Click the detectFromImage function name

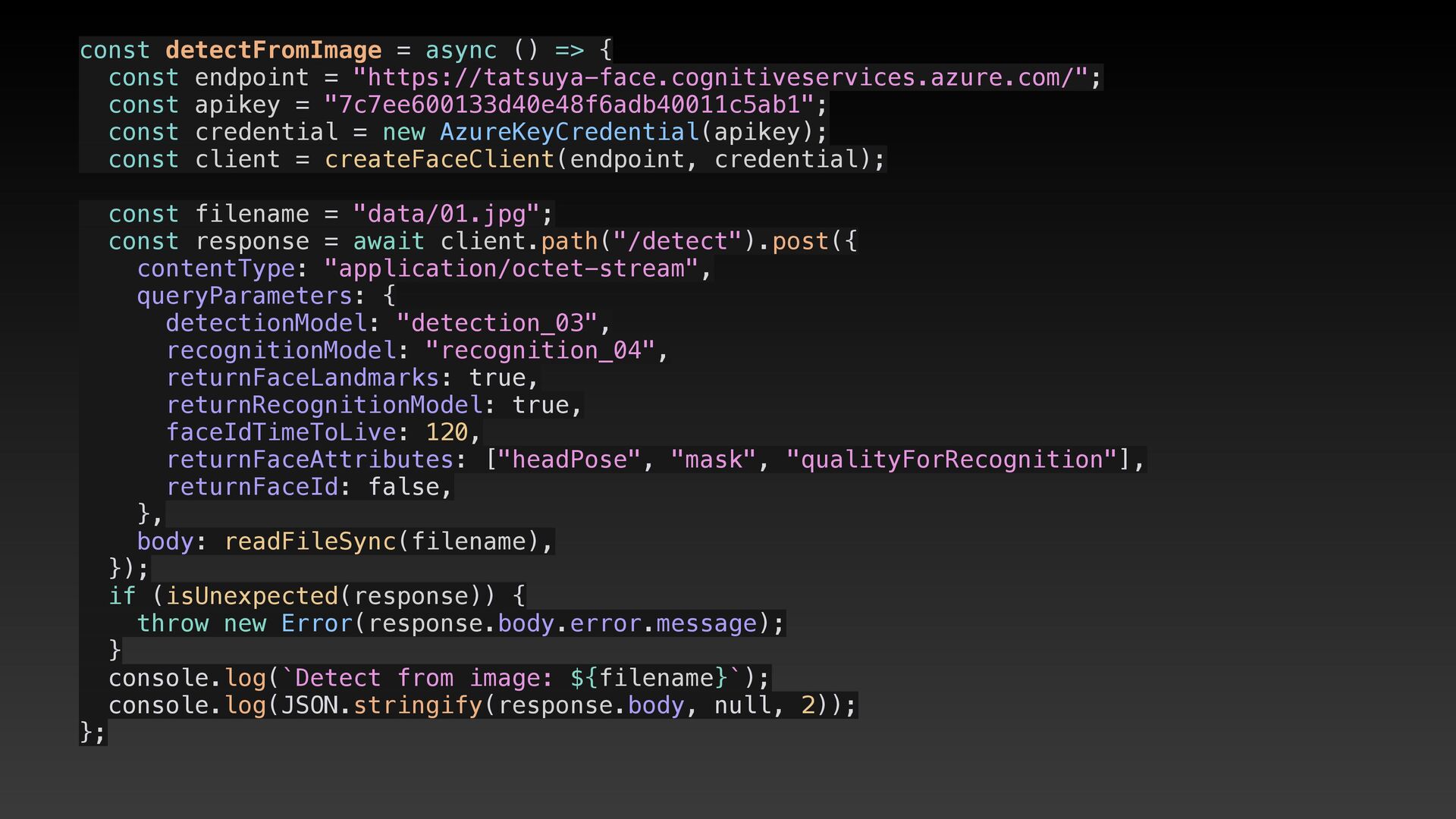(273, 50)
